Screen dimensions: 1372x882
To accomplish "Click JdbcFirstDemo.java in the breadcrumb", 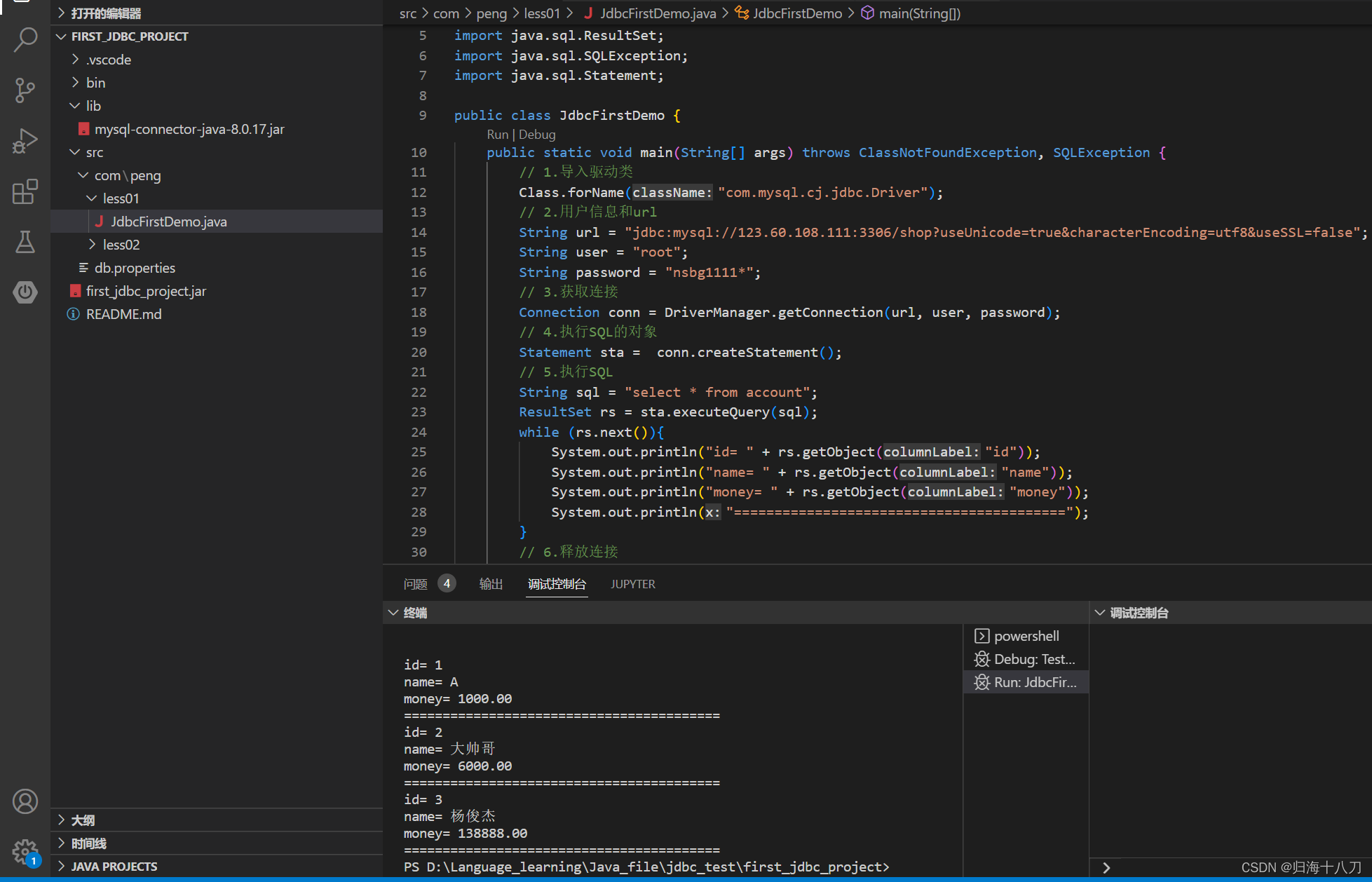I will 658,13.
